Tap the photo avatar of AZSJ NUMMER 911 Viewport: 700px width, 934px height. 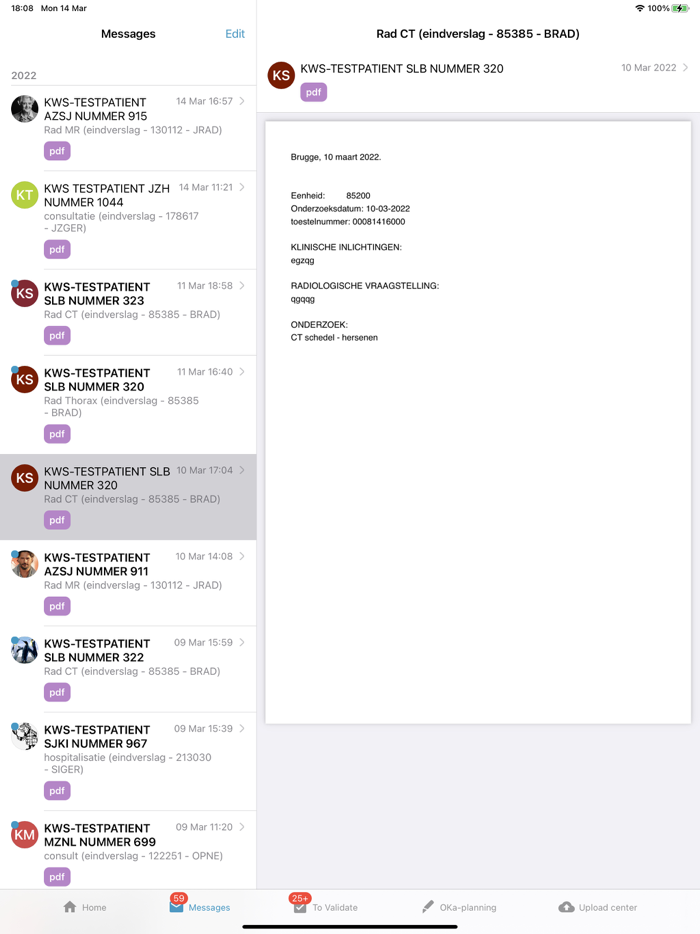point(24,564)
